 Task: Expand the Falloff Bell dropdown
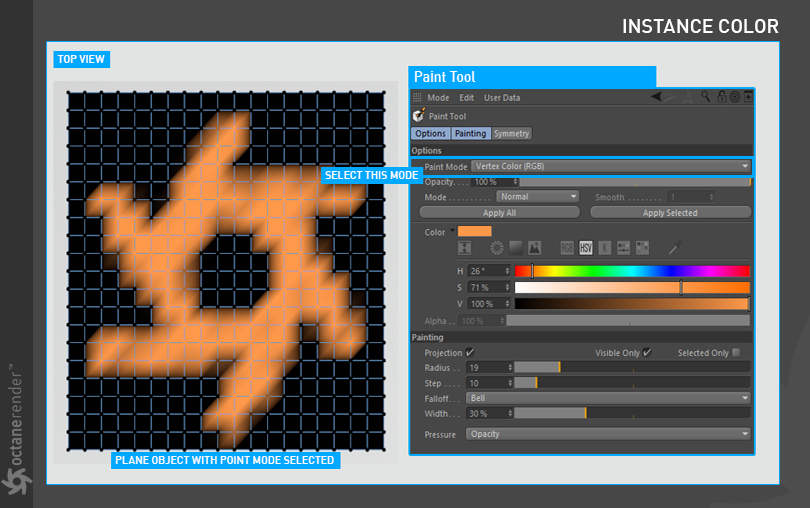(x=608, y=398)
